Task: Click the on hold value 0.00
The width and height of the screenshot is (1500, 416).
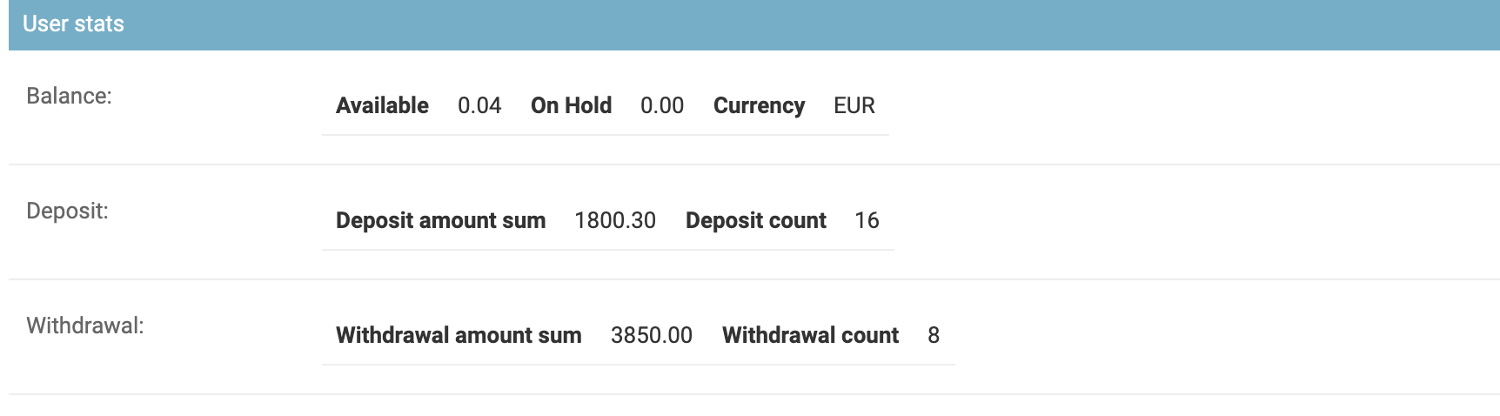Action: tap(662, 106)
